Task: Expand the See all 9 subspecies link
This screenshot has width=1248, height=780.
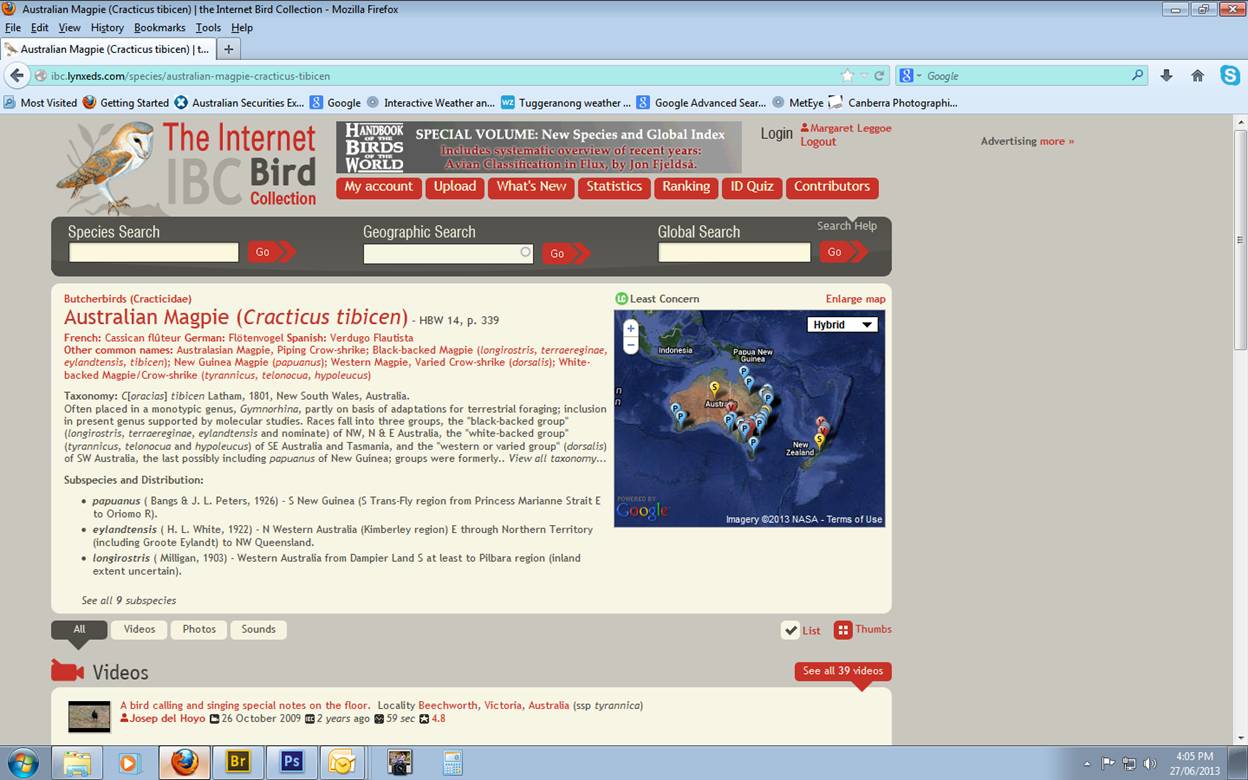Action: 128,601
